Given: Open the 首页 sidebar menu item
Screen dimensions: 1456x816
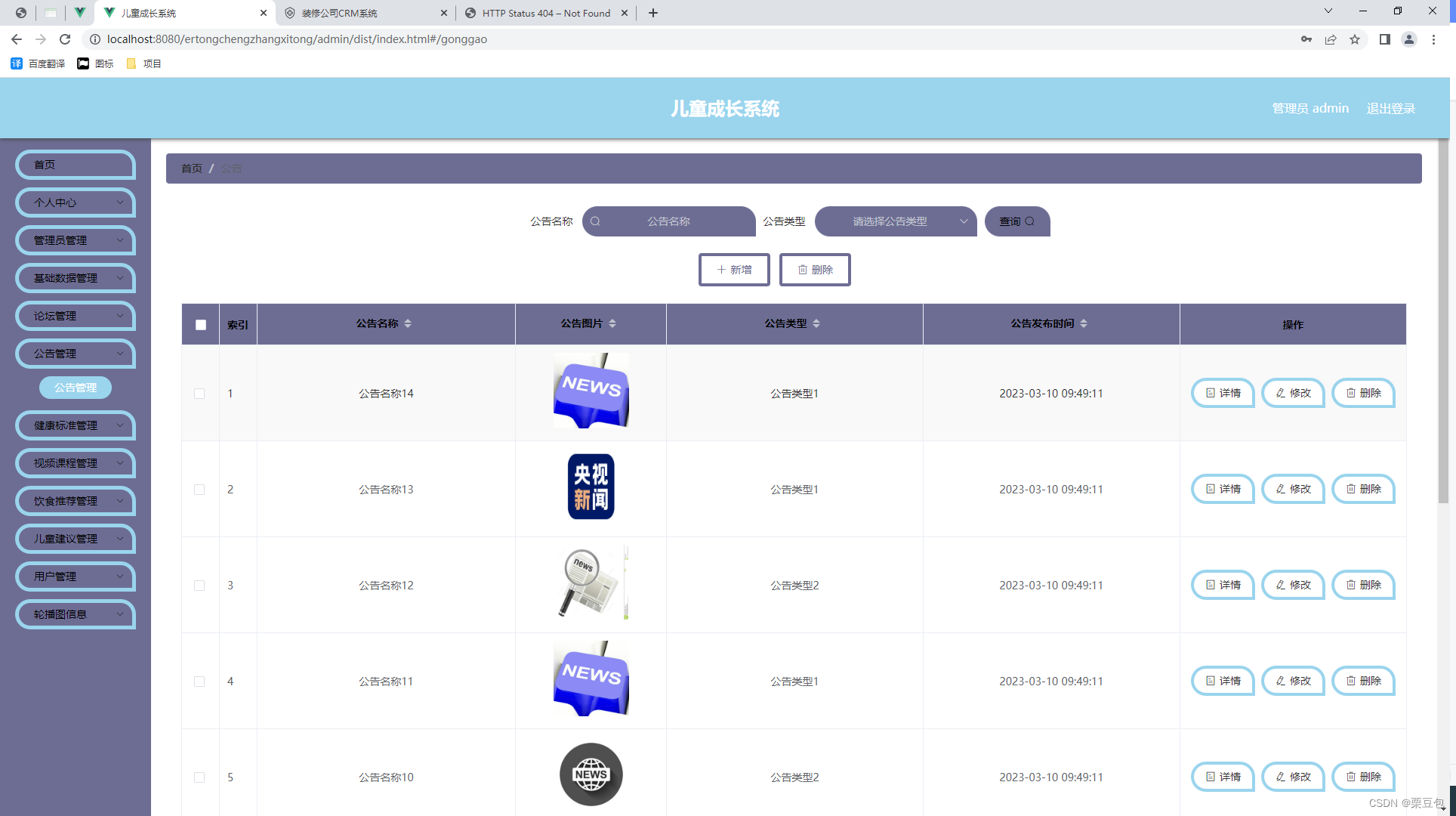Looking at the screenshot, I should (x=76, y=165).
